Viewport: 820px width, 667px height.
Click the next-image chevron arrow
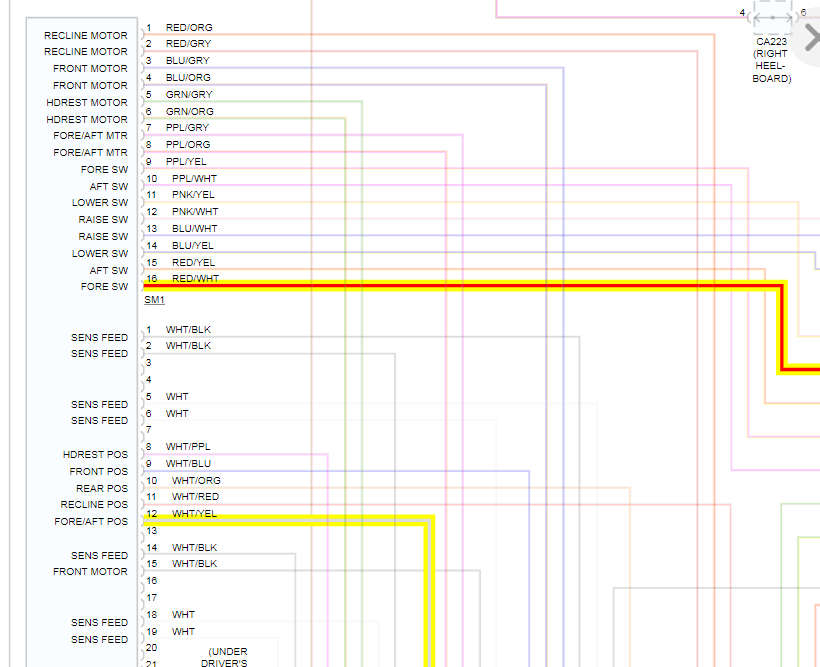812,37
